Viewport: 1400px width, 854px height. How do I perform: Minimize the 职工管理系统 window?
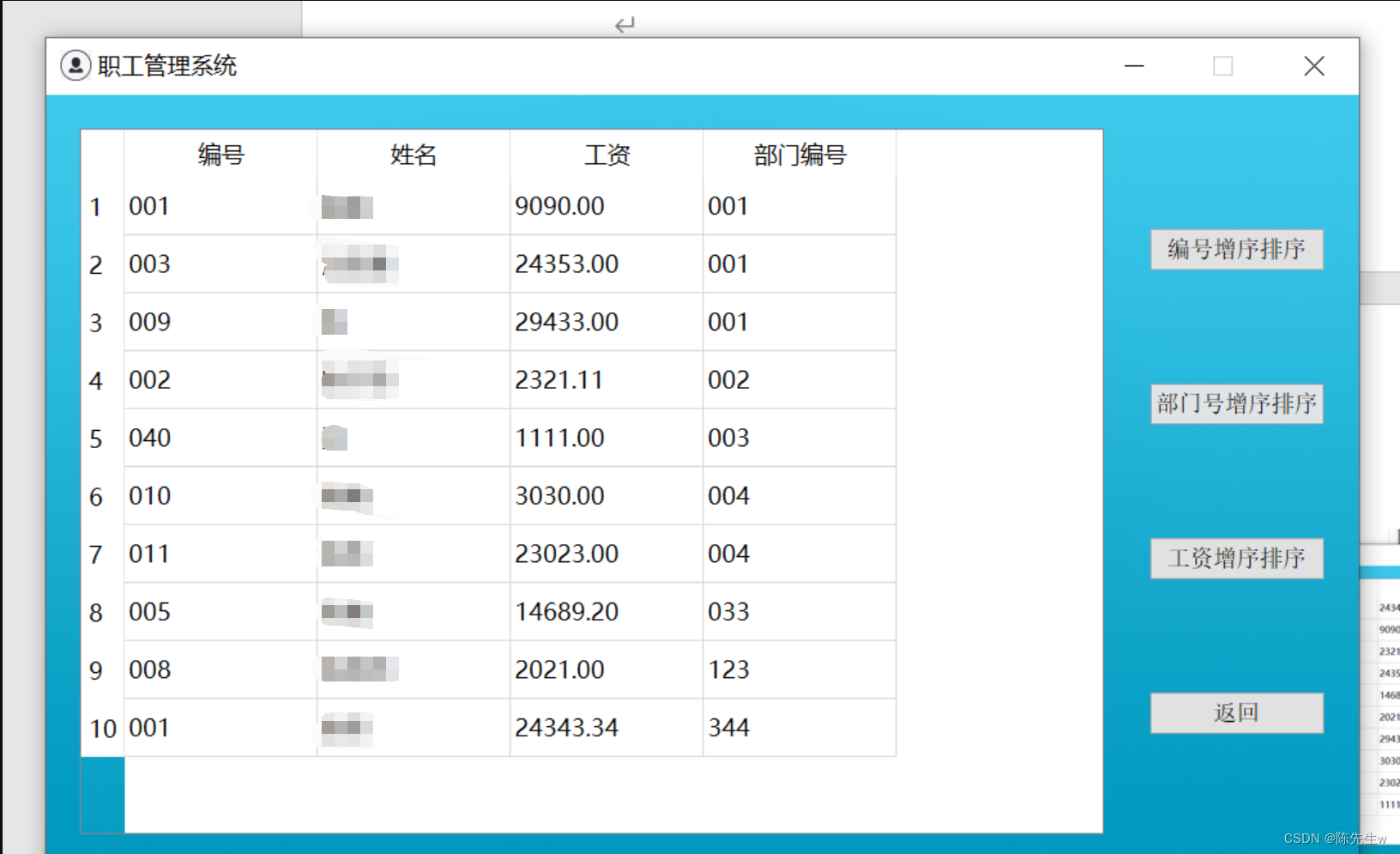[x=1134, y=66]
